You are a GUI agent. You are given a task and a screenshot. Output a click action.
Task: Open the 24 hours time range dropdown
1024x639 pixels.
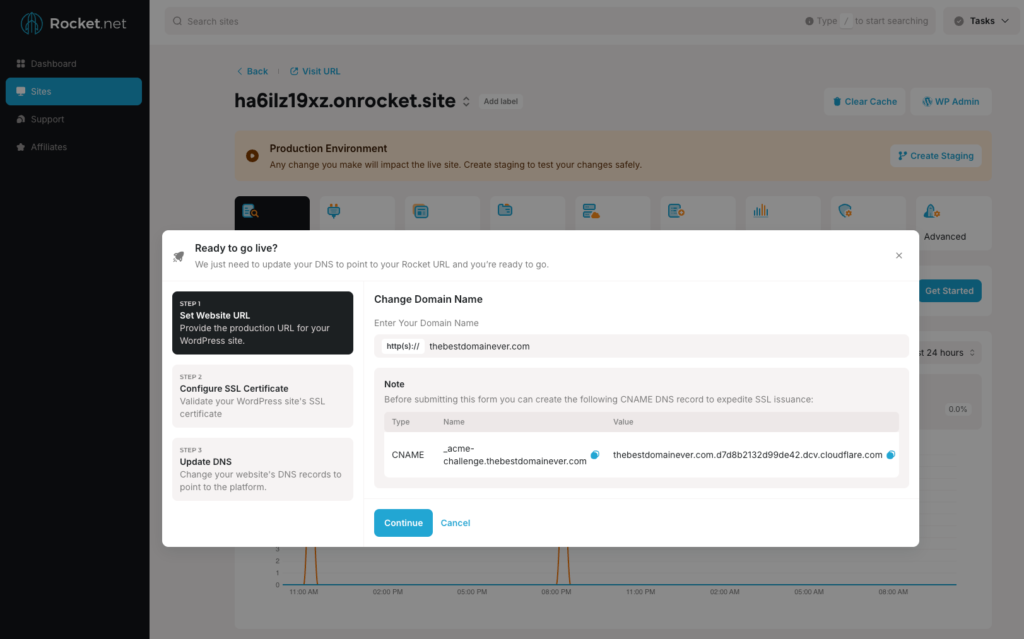(946, 353)
